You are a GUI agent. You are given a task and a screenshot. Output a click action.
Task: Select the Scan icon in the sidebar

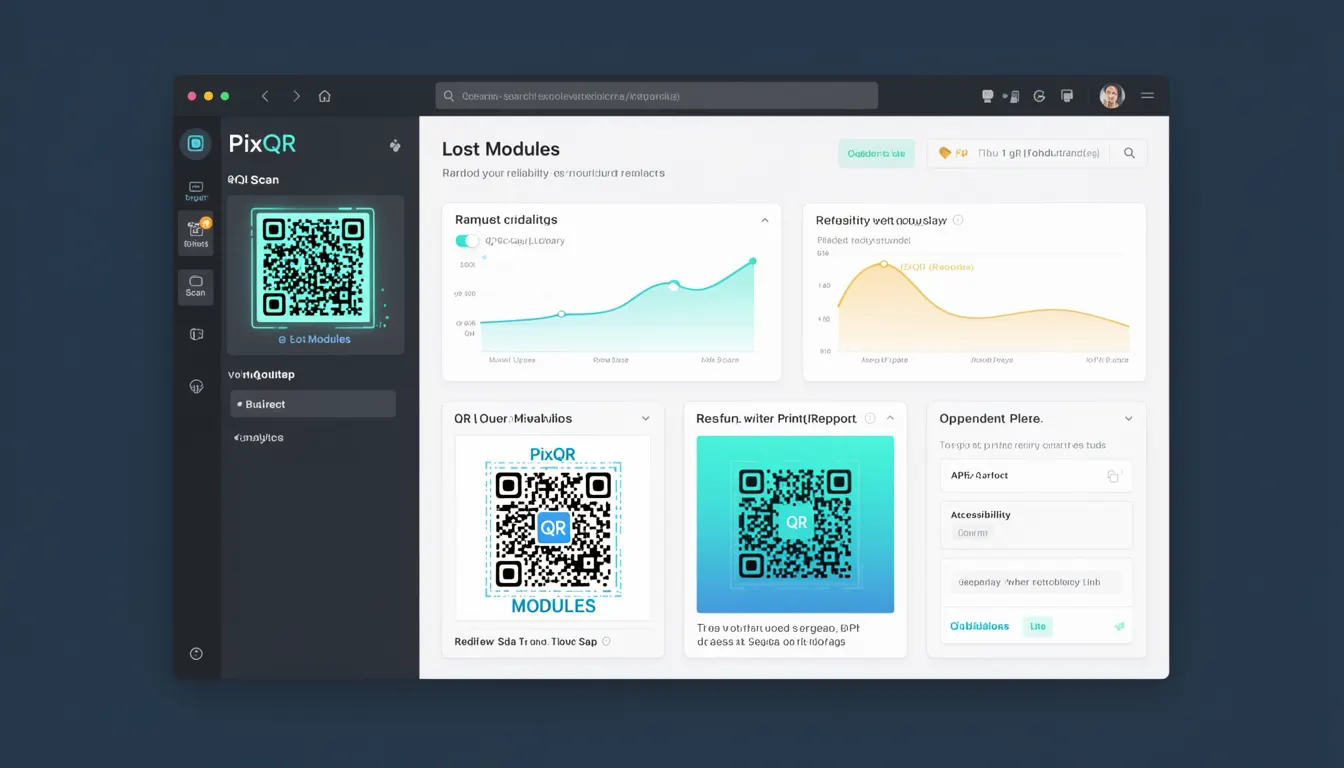[x=196, y=287]
